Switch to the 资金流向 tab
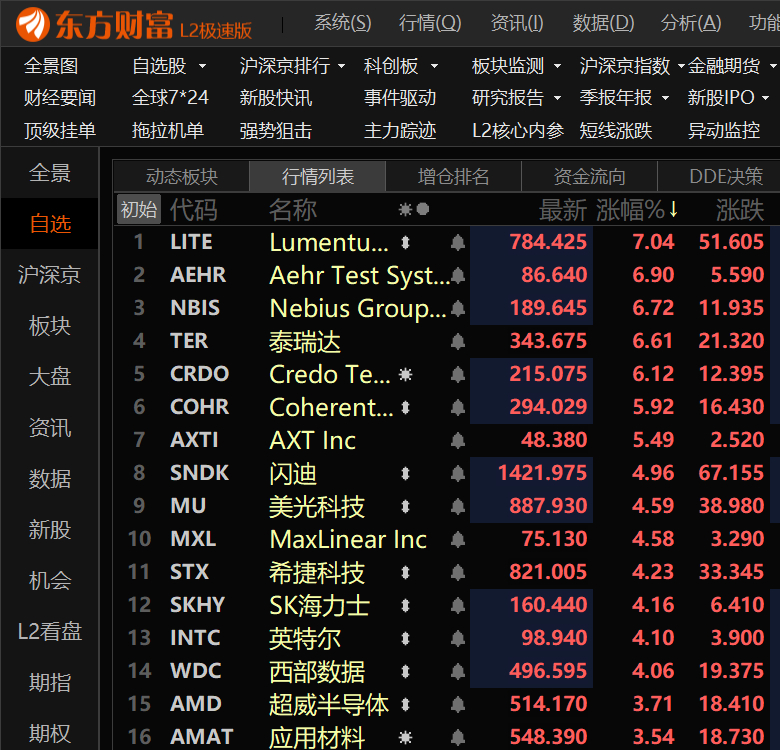This screenshot has height=750, width=780. coord(589,177)
